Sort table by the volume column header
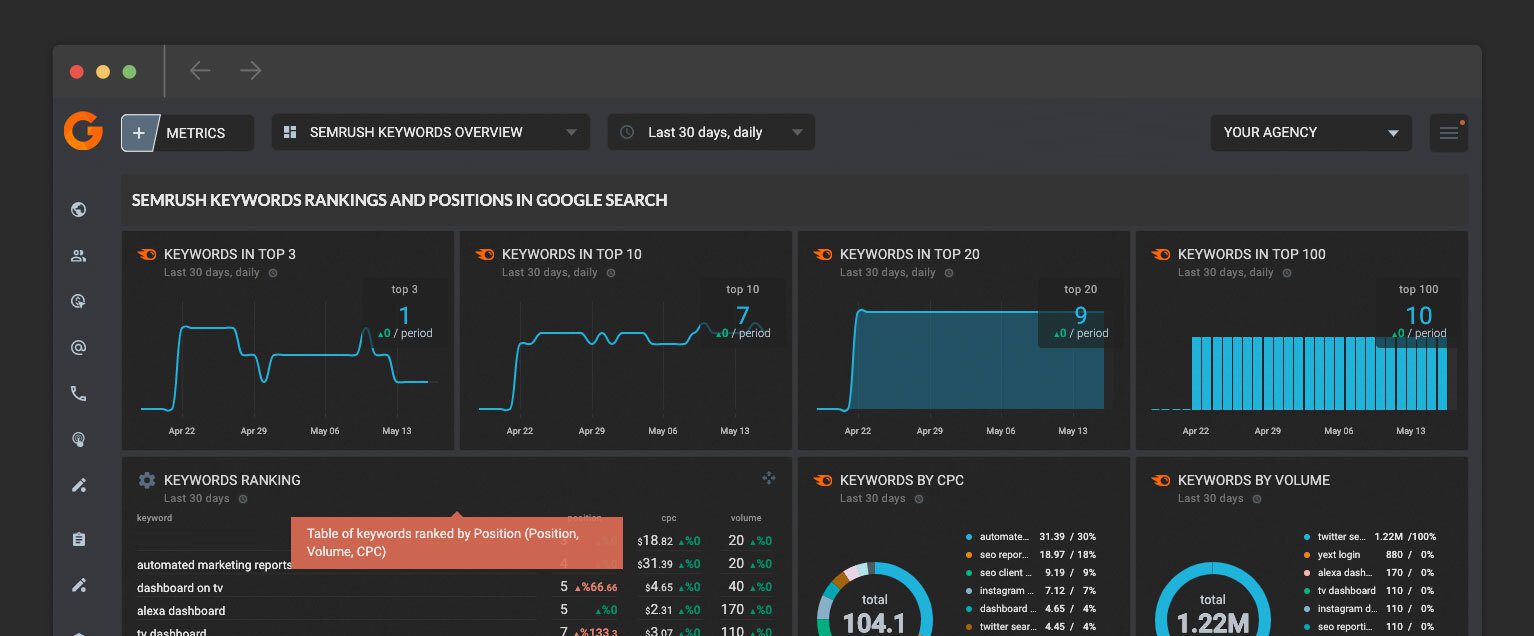The image size is (1534, 636). coord(746,518)
